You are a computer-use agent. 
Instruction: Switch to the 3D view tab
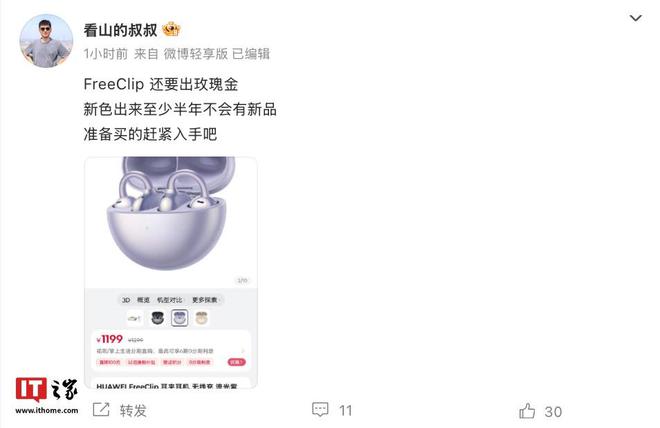[126, 300]
